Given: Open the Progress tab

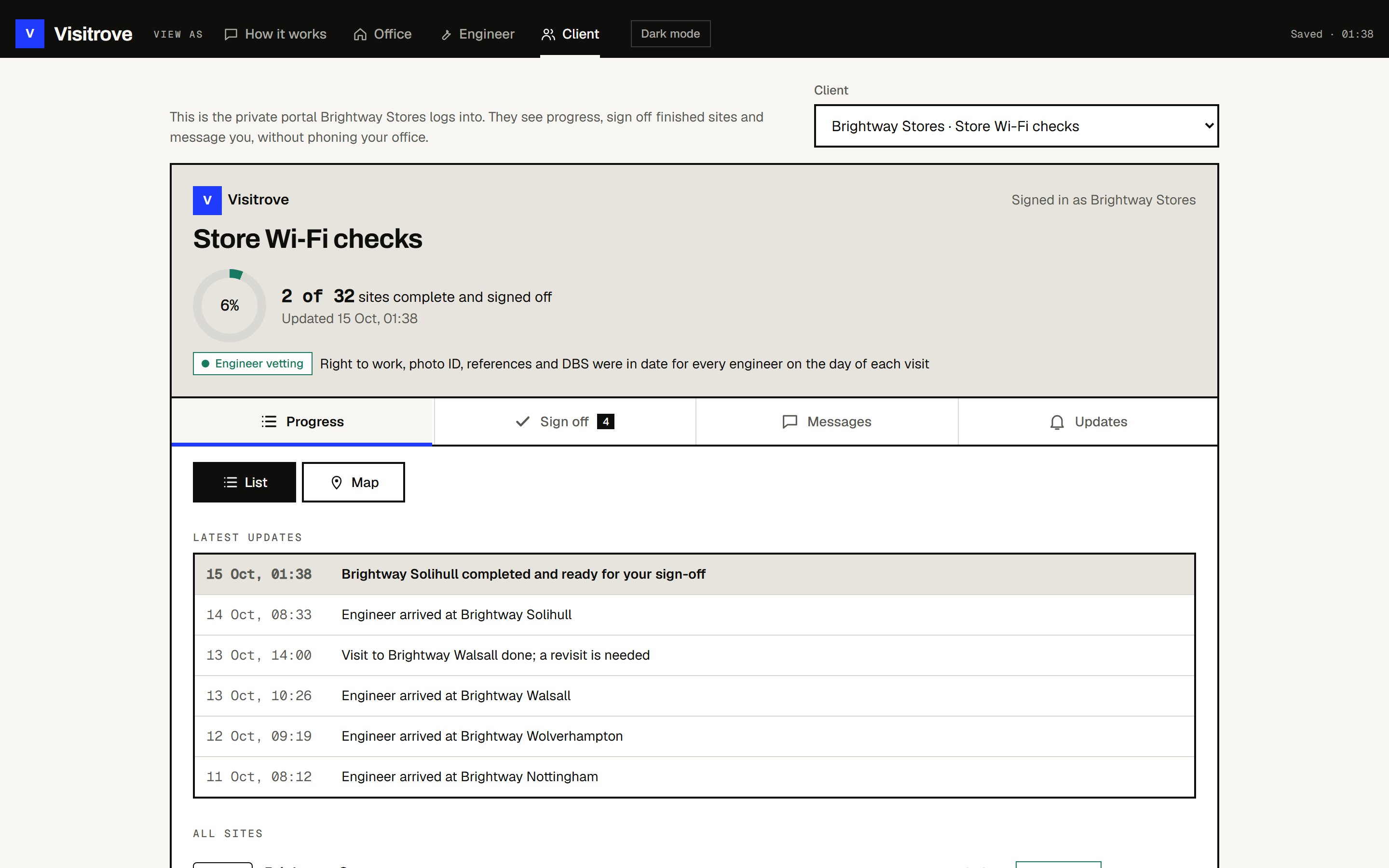Looking at the screenshot, I should (302, 421).
